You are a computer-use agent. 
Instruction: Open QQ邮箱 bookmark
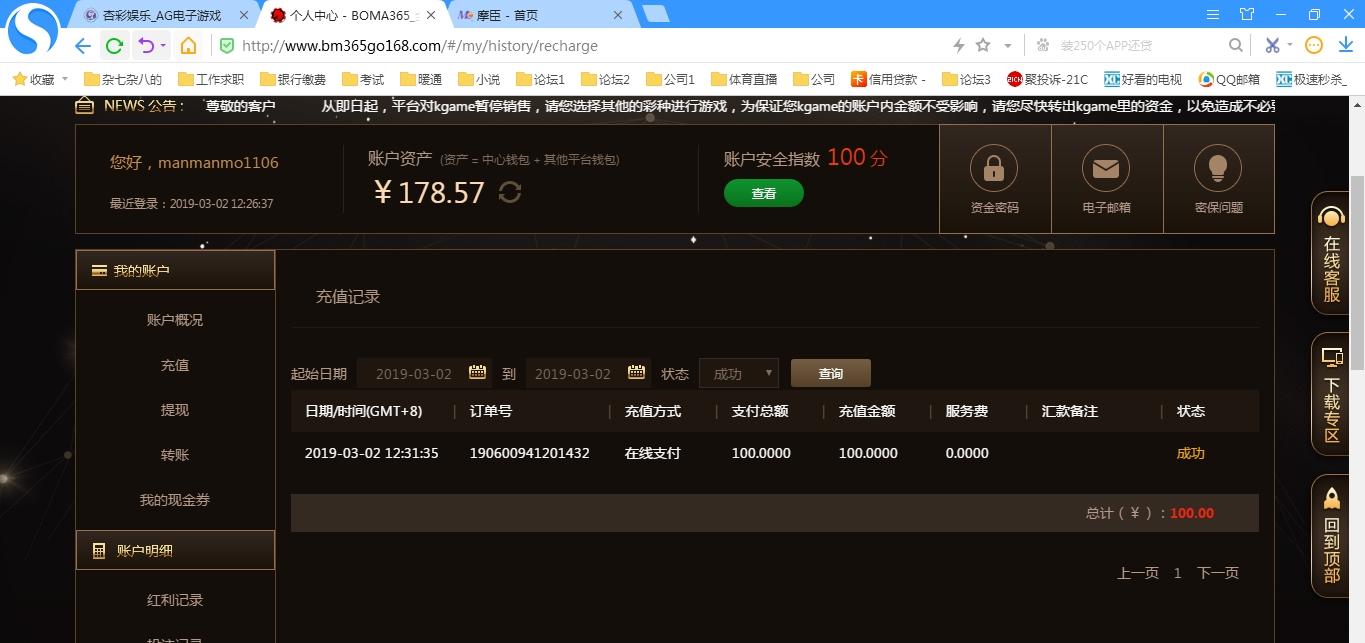click(x=1229, y=79)
